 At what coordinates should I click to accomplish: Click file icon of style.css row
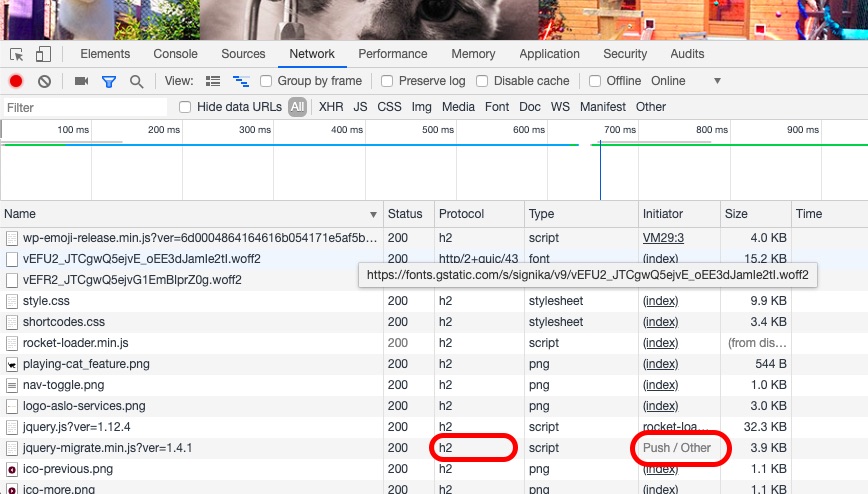point(12,301)
